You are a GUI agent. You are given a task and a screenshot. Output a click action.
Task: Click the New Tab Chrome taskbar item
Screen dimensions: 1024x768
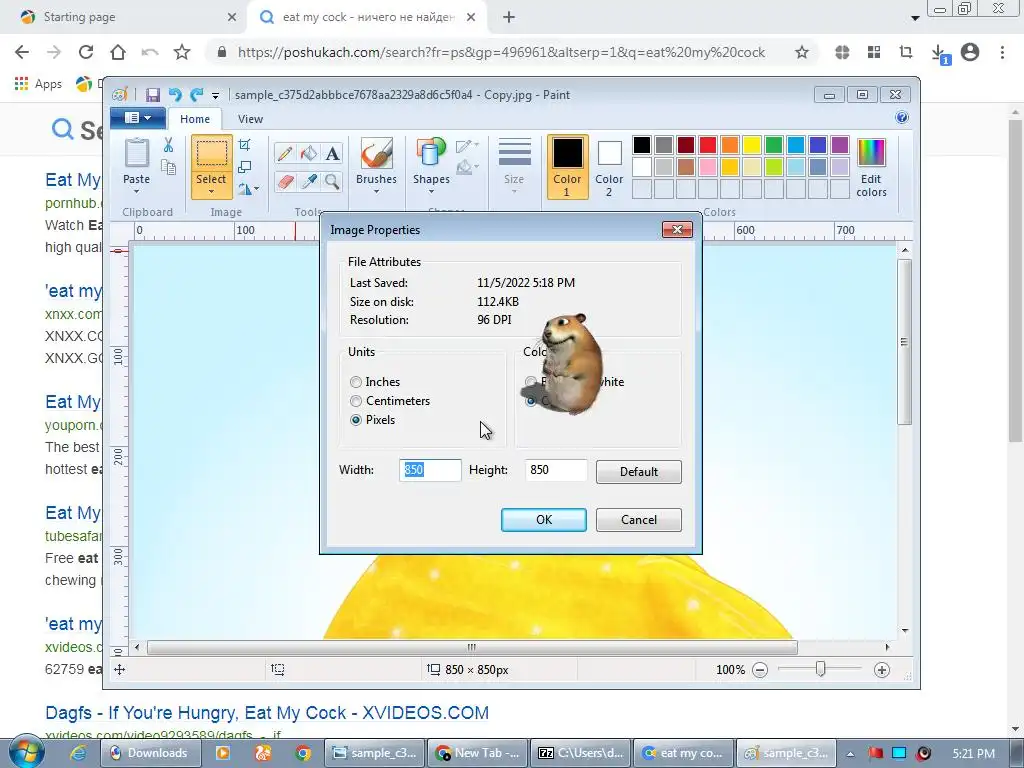tap(477, 753)
